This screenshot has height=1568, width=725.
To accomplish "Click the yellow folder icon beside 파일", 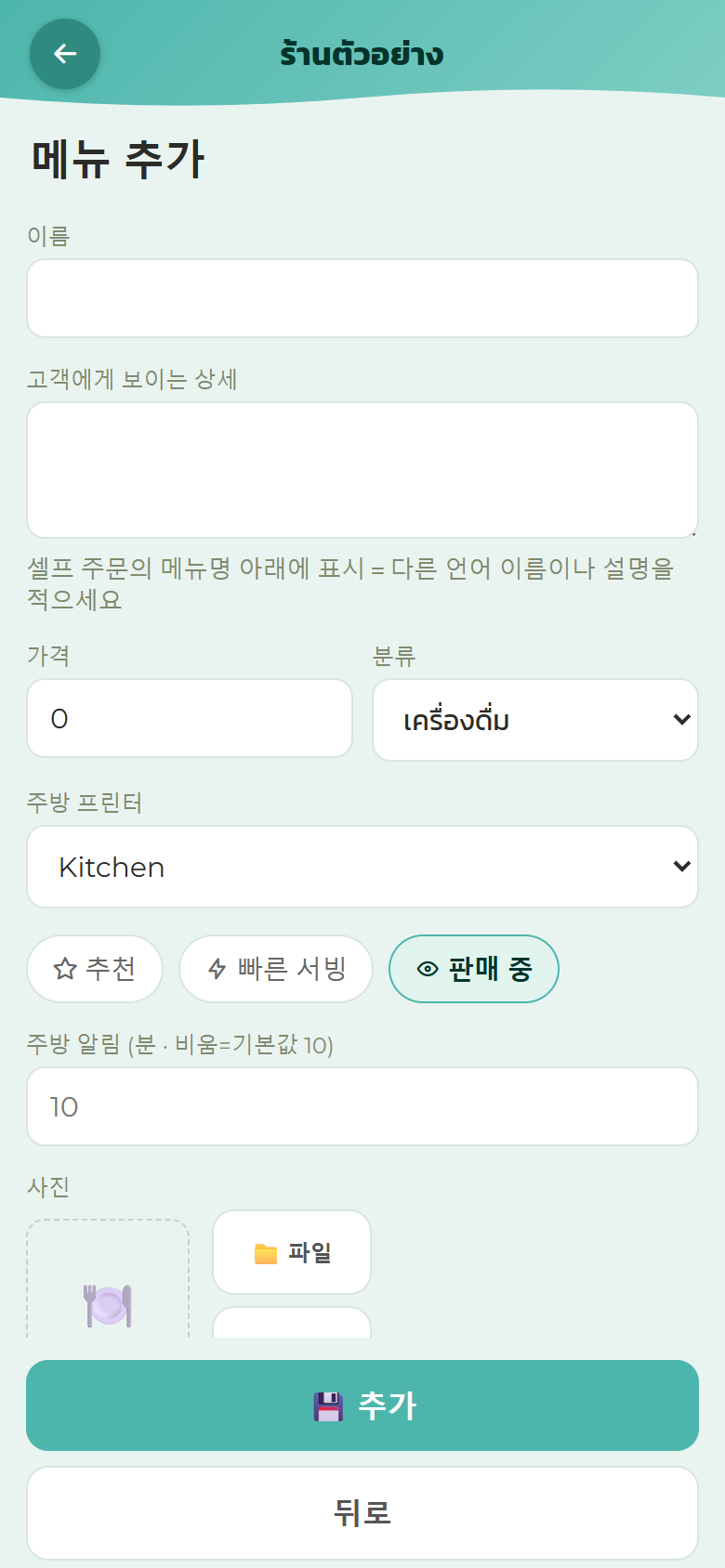I will (266, 1253).
